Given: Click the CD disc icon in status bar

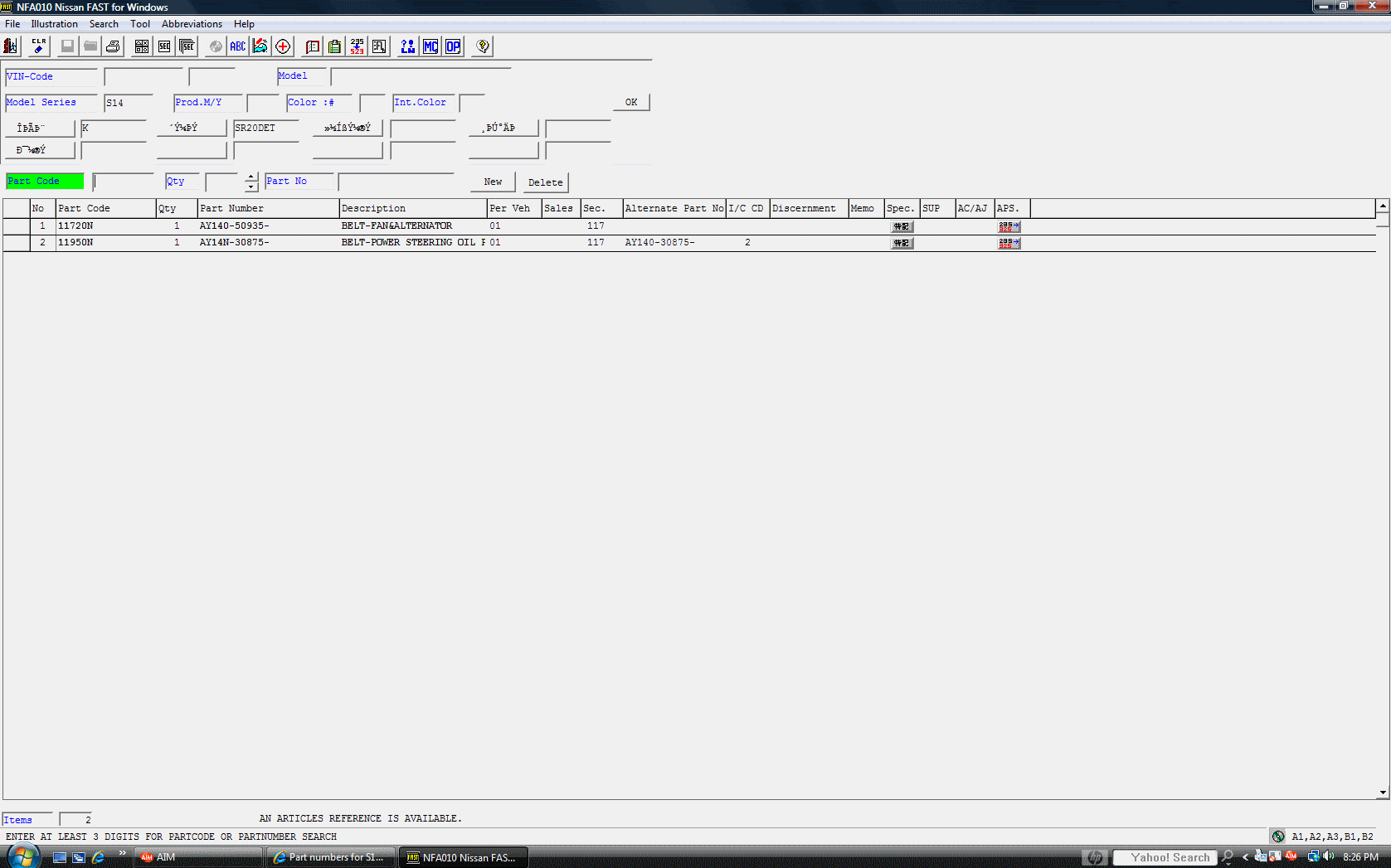Looking at the screenshot, I should [x=1278, y=836].
